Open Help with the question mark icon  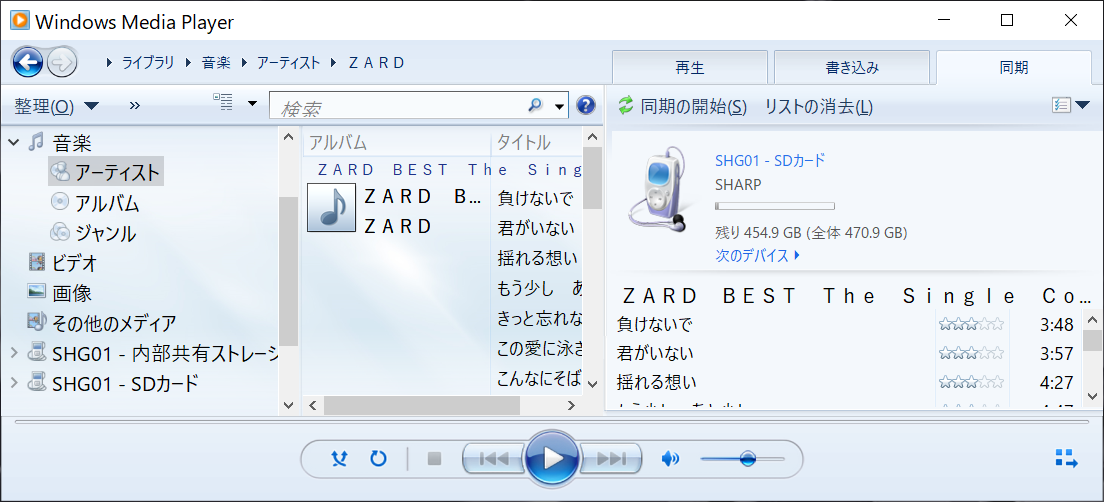[x=586, y=106]
